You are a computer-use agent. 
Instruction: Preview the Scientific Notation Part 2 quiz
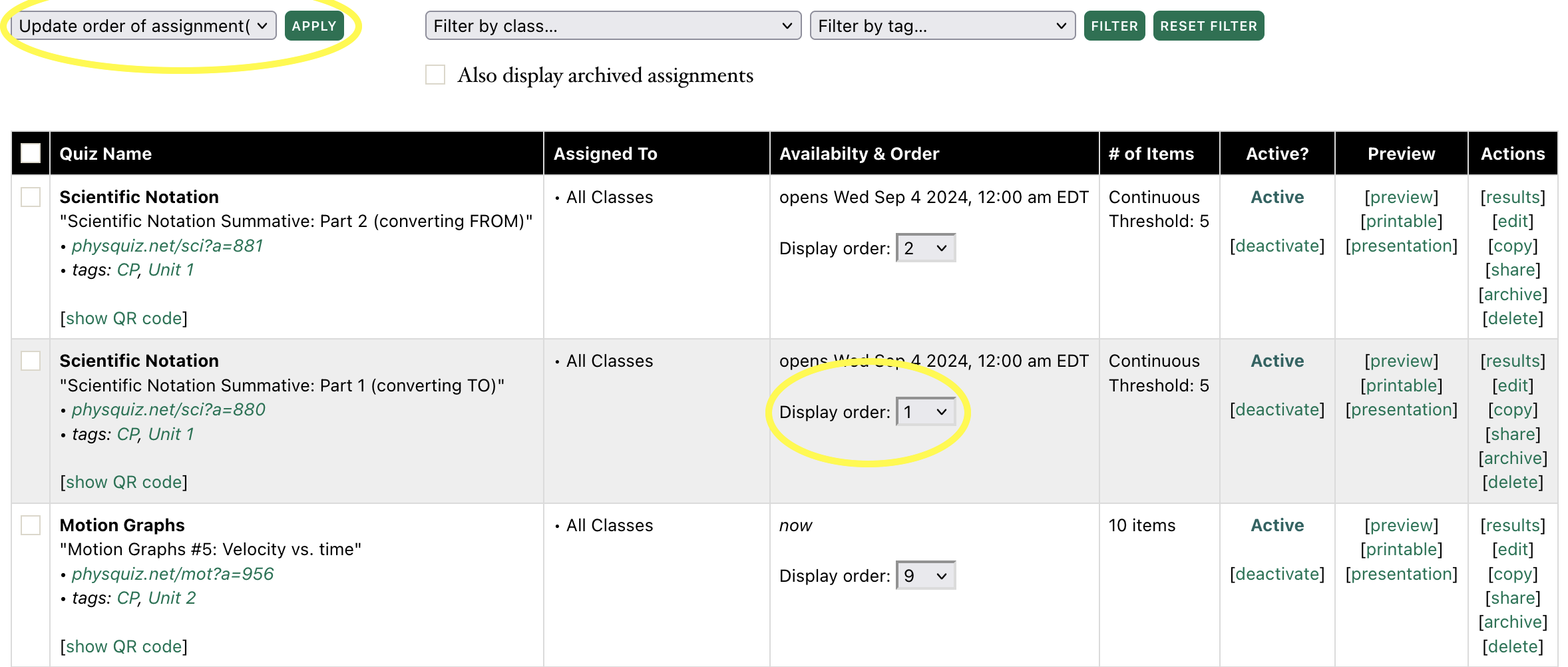(1401, 197)
